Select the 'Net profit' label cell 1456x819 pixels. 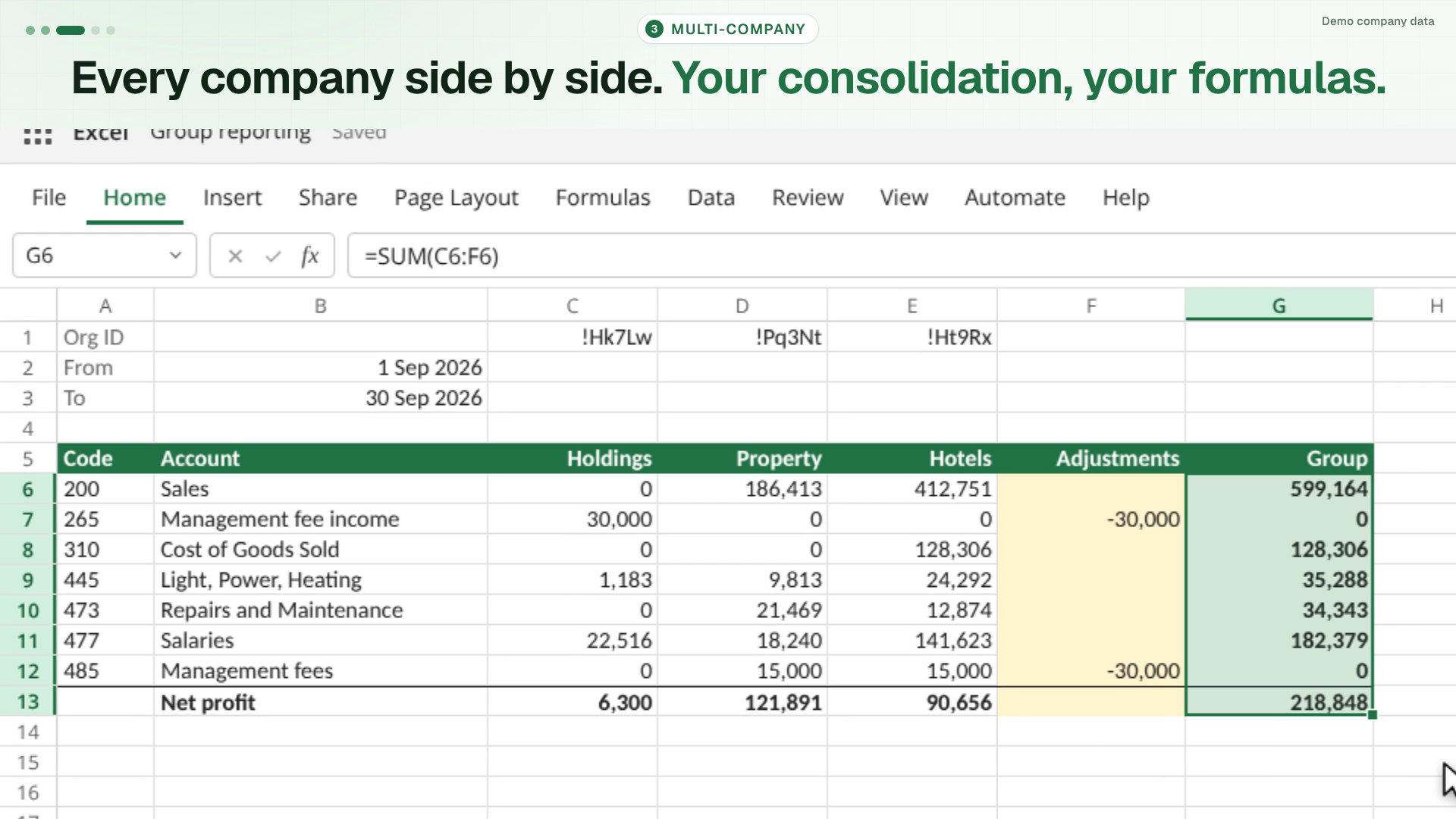point(321,702)
